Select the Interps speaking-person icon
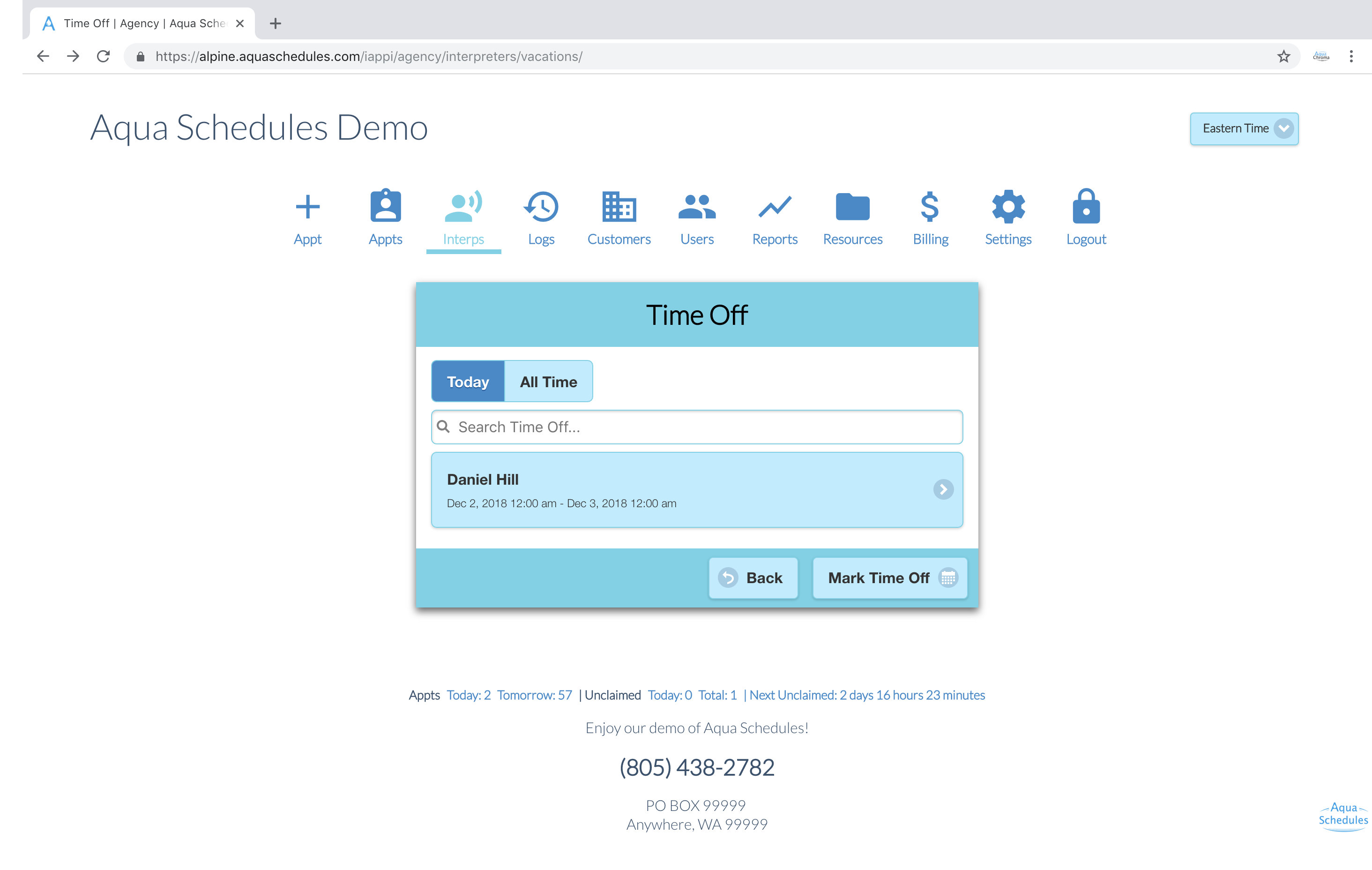 (x=463, y=206)
